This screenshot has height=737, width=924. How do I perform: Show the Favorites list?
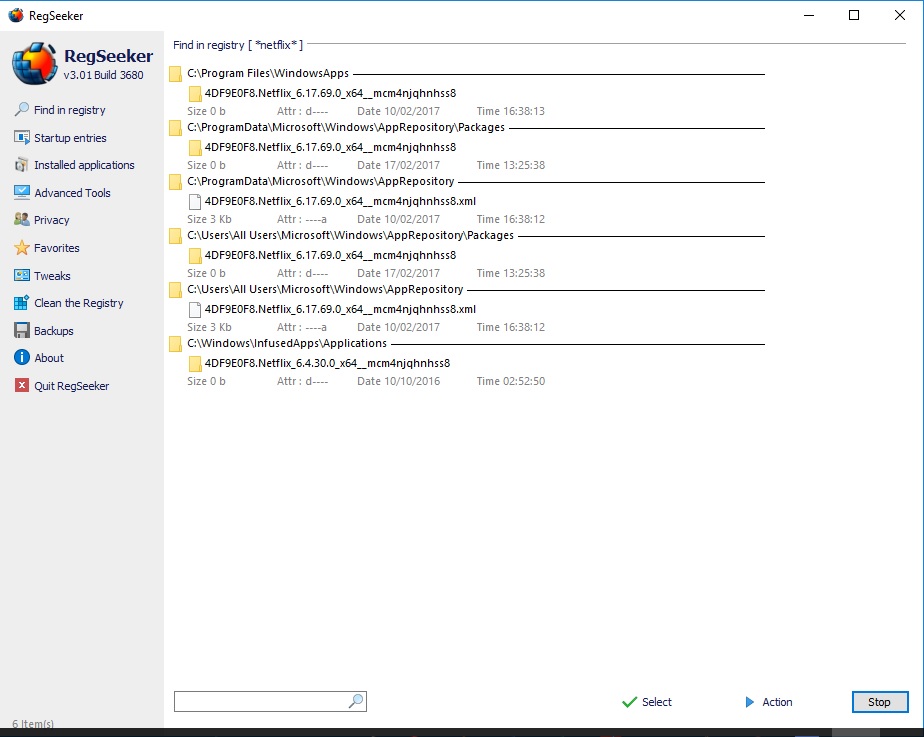(57, 248)
